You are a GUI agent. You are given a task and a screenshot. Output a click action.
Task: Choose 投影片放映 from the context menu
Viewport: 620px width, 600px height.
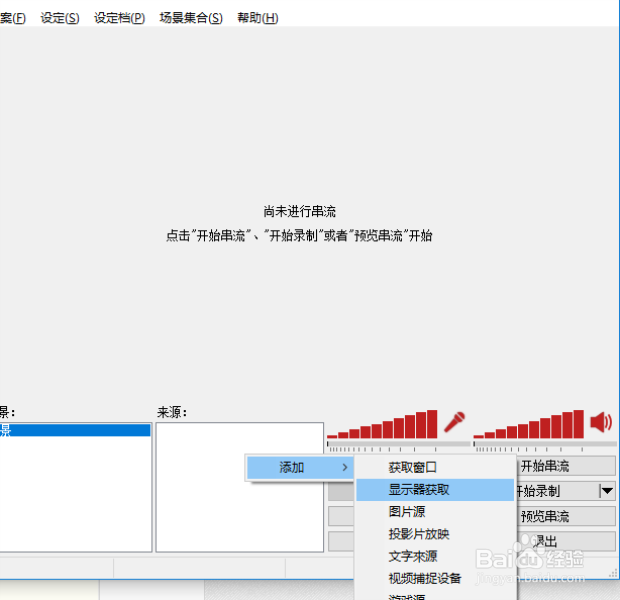tap(435, 534)
